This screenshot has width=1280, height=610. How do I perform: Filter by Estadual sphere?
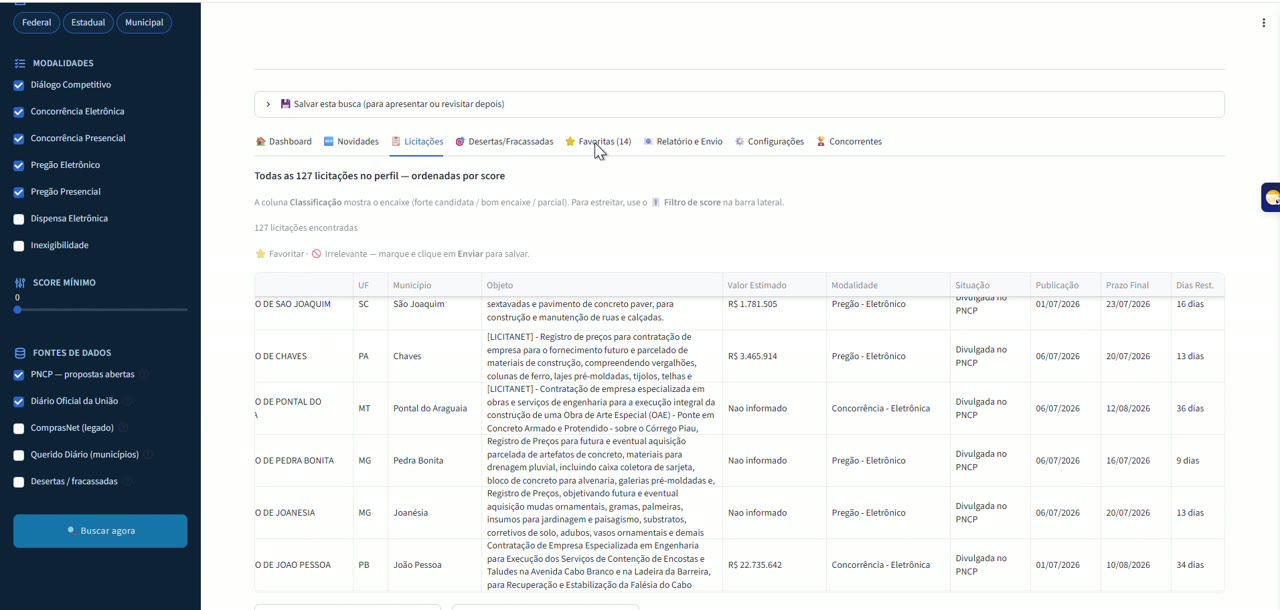coord(88,23)
